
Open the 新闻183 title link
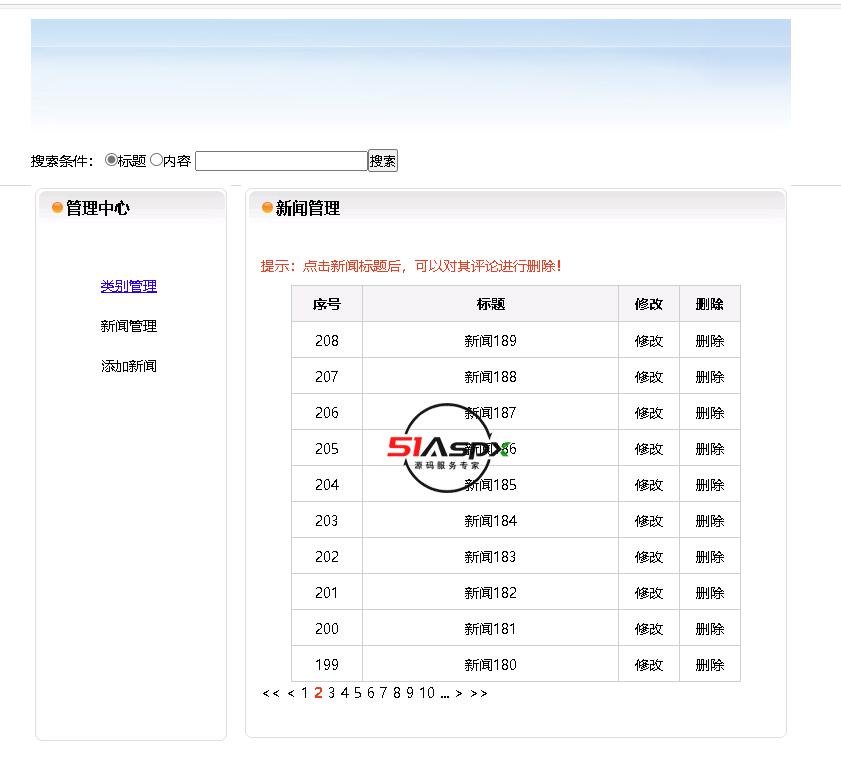click(490, 557)
